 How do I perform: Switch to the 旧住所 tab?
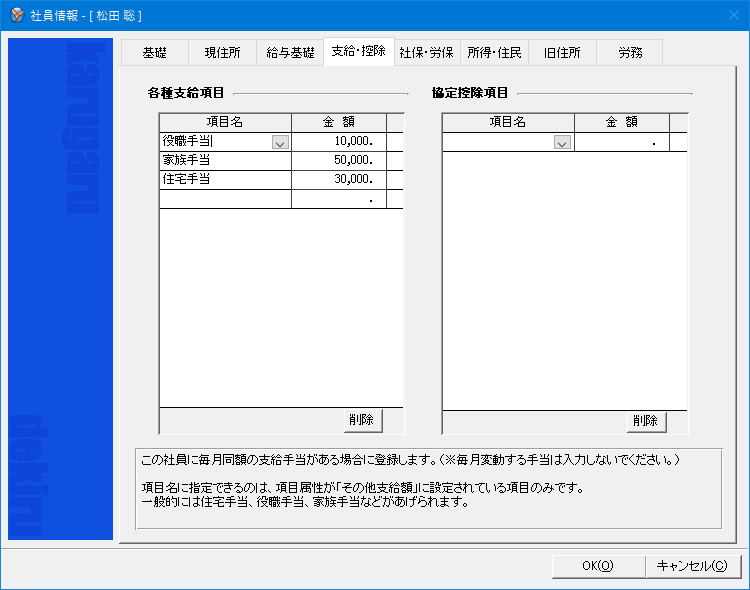point(562,53)
